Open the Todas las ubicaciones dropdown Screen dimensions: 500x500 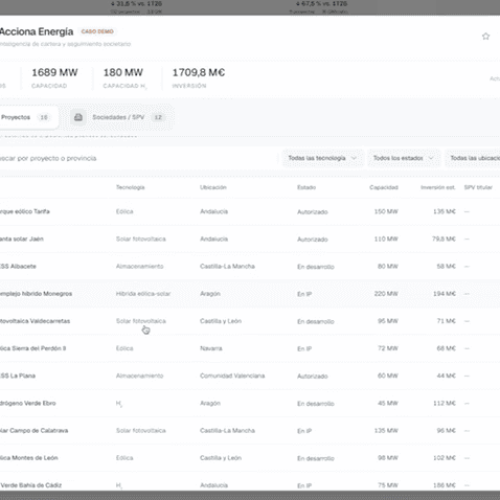point(473,158)
